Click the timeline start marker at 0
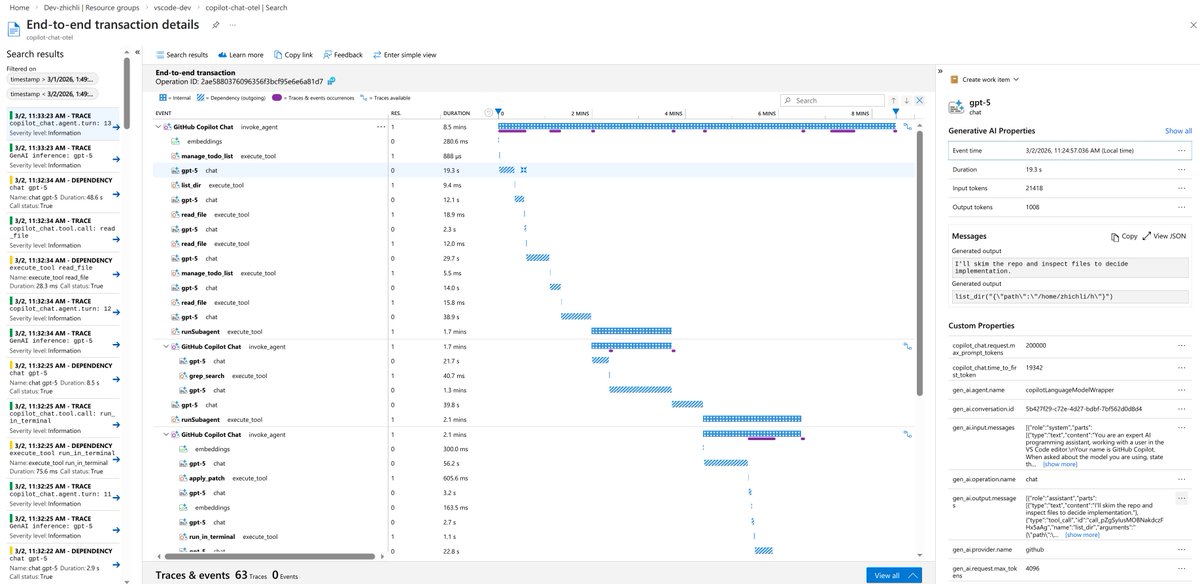1200x584 pixels. coord(500,114)
